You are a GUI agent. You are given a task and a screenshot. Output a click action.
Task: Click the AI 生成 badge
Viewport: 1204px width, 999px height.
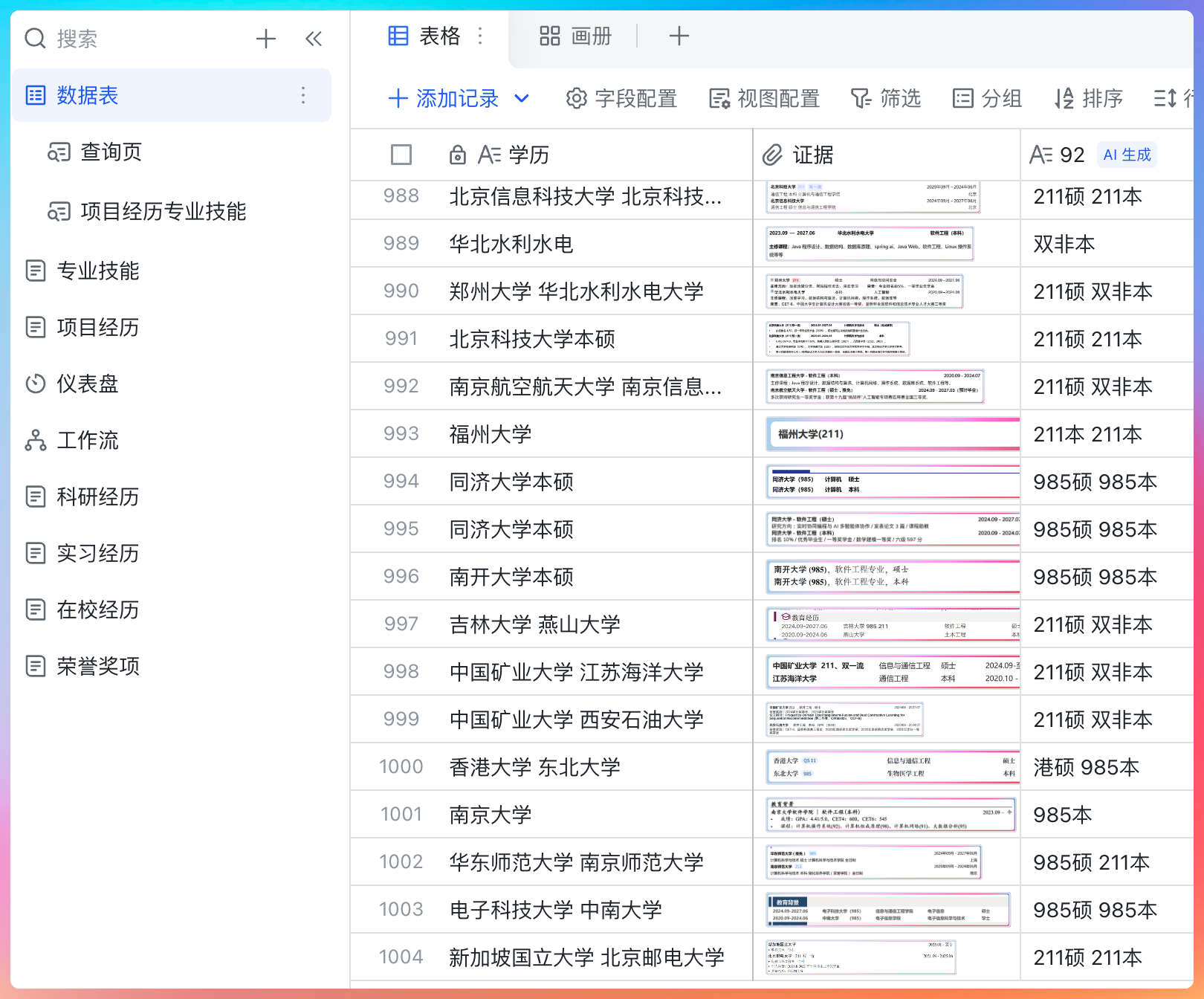pyautogui.click(x=1127, y=155)
